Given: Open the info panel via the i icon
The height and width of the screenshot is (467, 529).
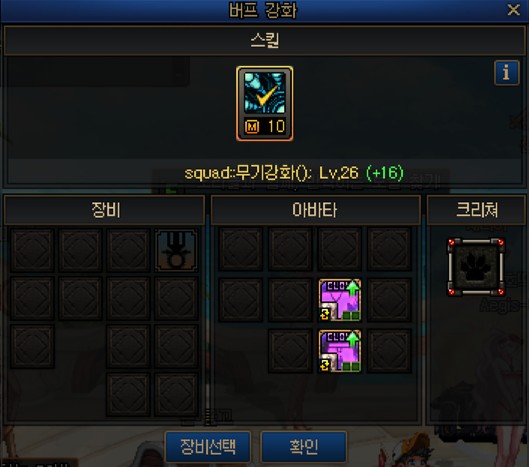Looking at the screenshot, I should pyautogui.click(x=507, y=73).
